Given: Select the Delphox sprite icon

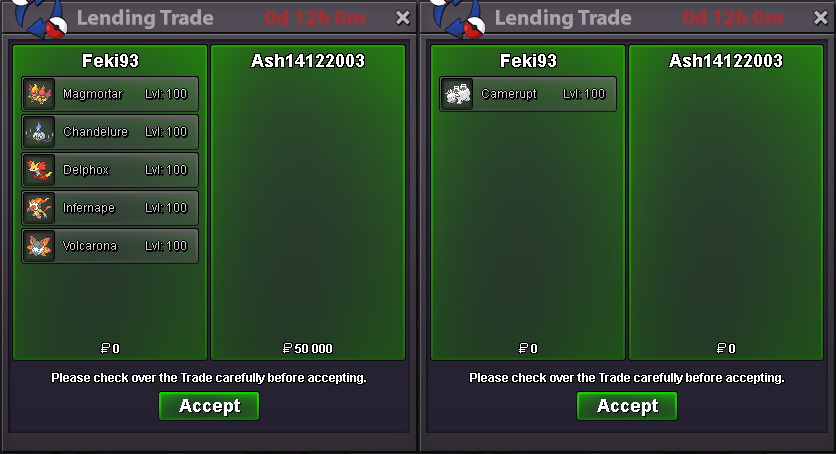Looking at the screenshot, I should tap(39, 170).
